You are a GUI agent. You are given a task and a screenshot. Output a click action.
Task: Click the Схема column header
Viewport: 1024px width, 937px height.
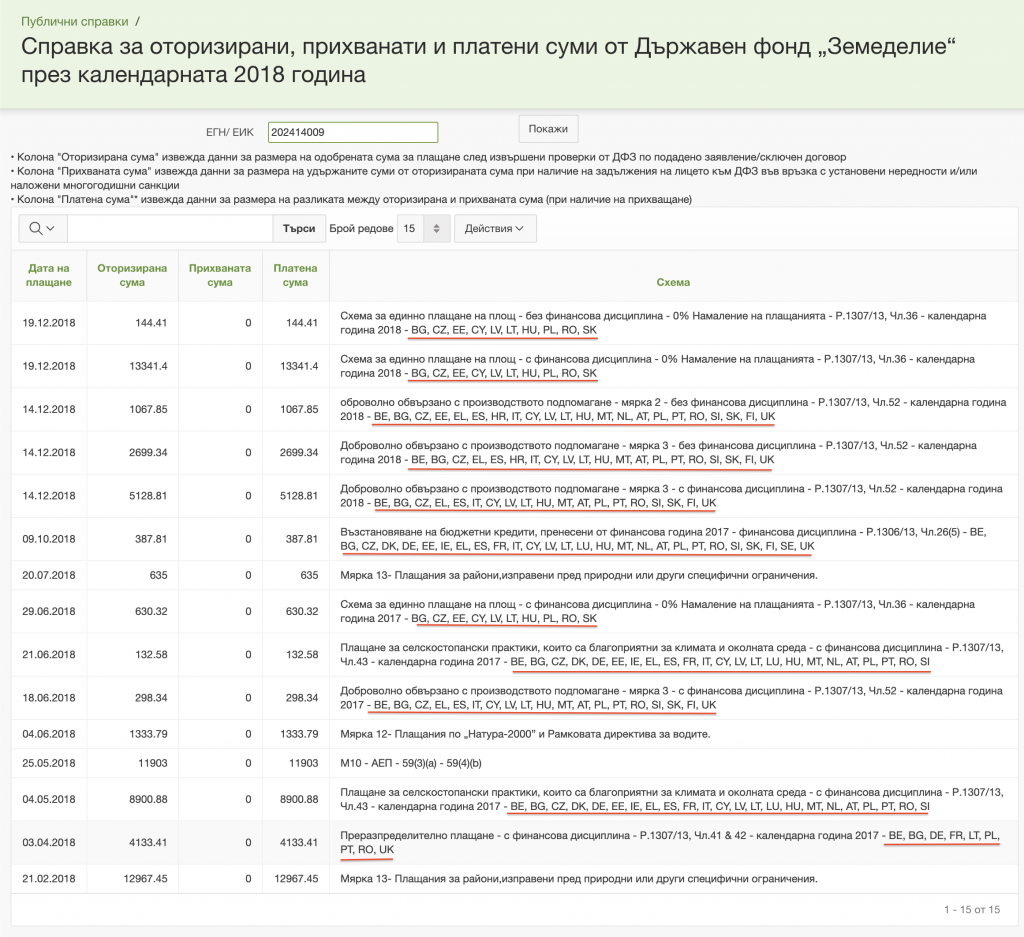pyautogui.click(x=672, y=282)
